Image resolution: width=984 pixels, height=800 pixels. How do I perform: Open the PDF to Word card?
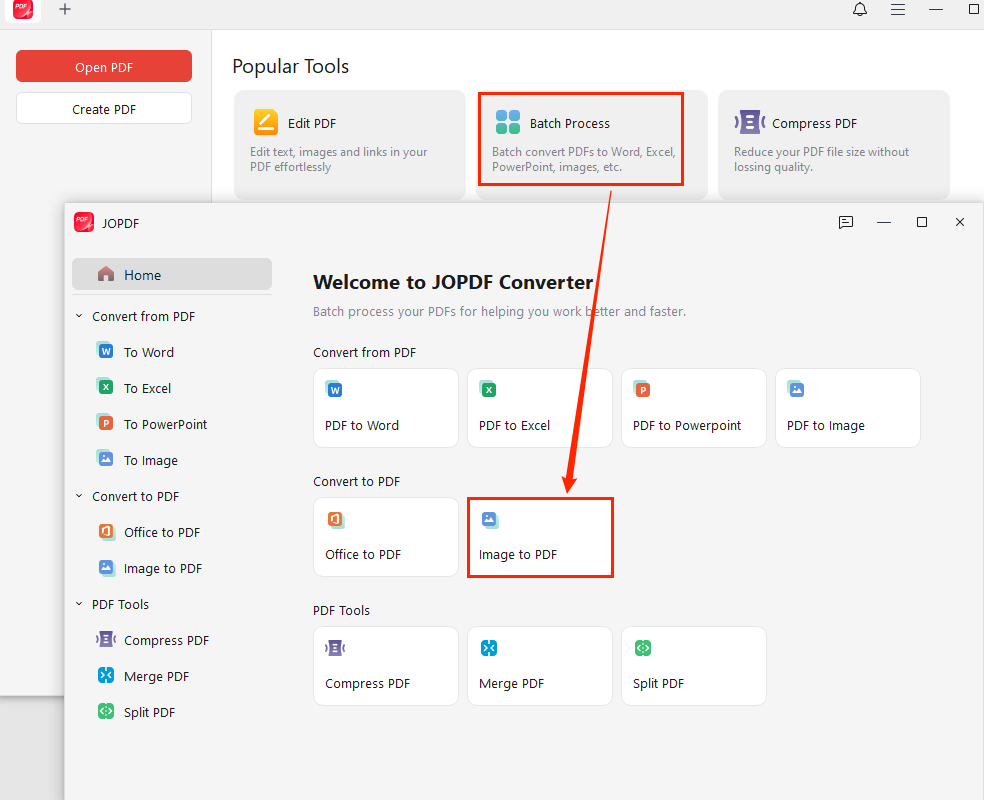[x=386, y=408]
